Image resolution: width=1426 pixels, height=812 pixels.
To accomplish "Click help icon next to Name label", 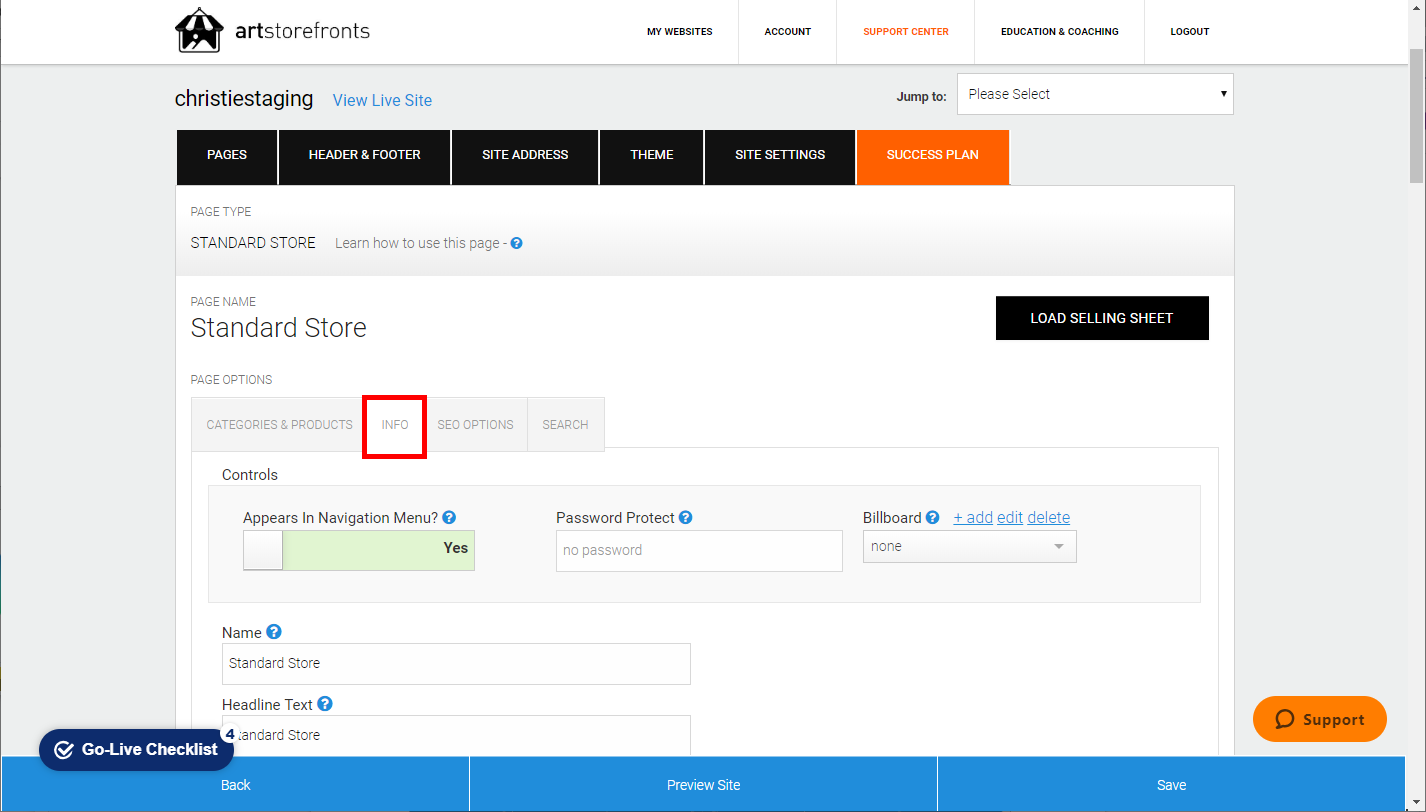I will point(273,632).
